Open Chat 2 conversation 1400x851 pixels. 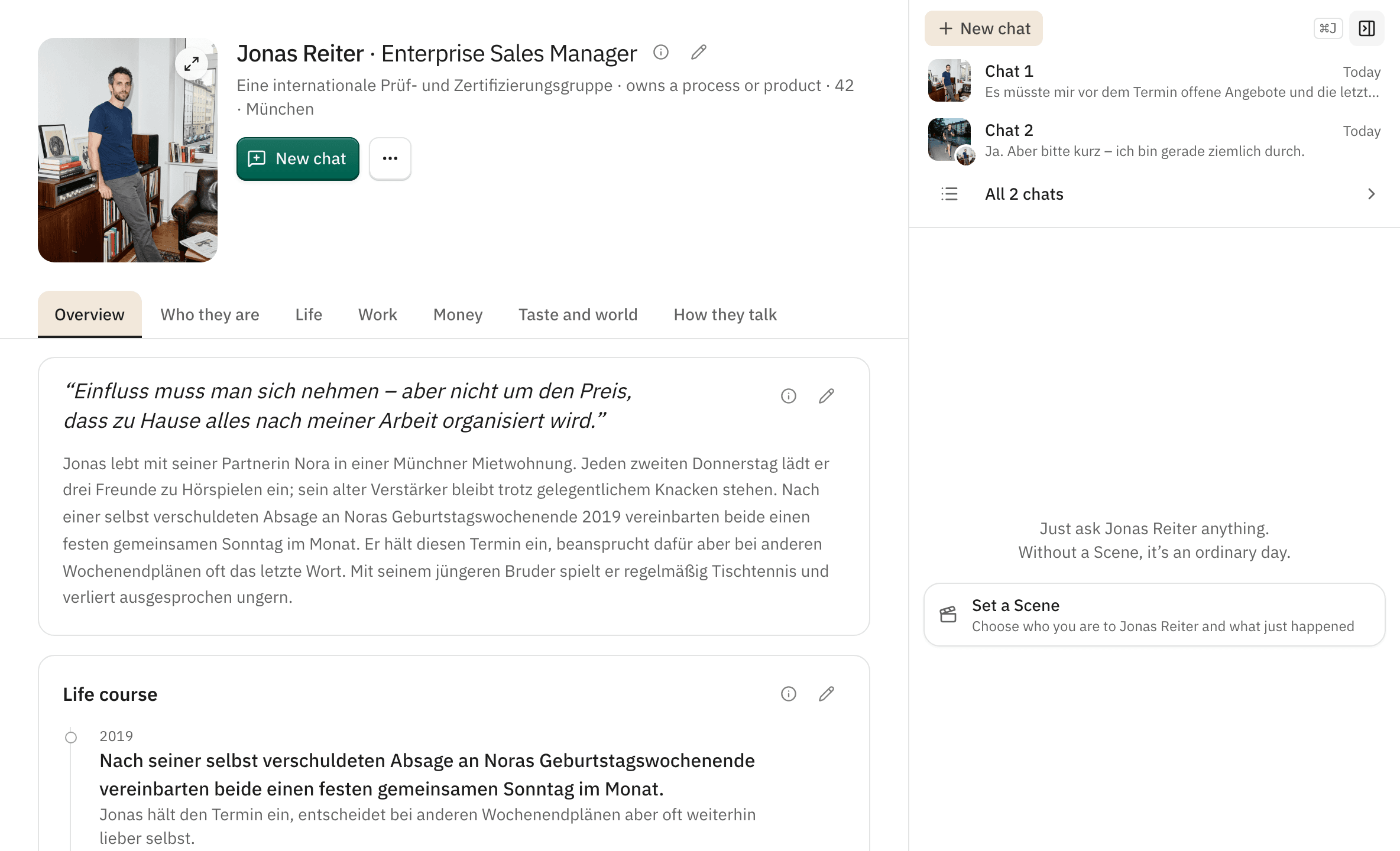click(1154, 140)
